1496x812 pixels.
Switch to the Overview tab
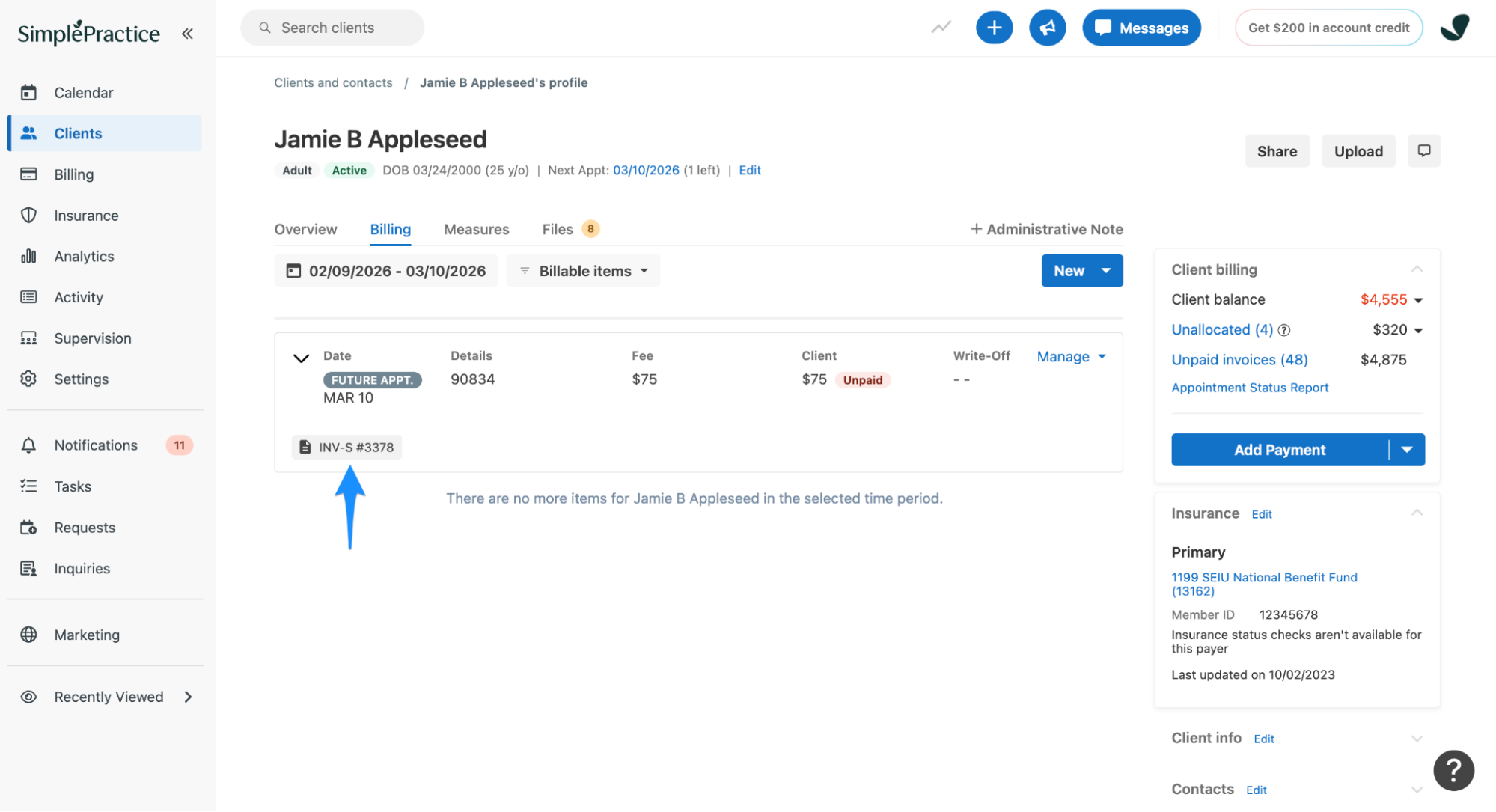click(305, 229)
